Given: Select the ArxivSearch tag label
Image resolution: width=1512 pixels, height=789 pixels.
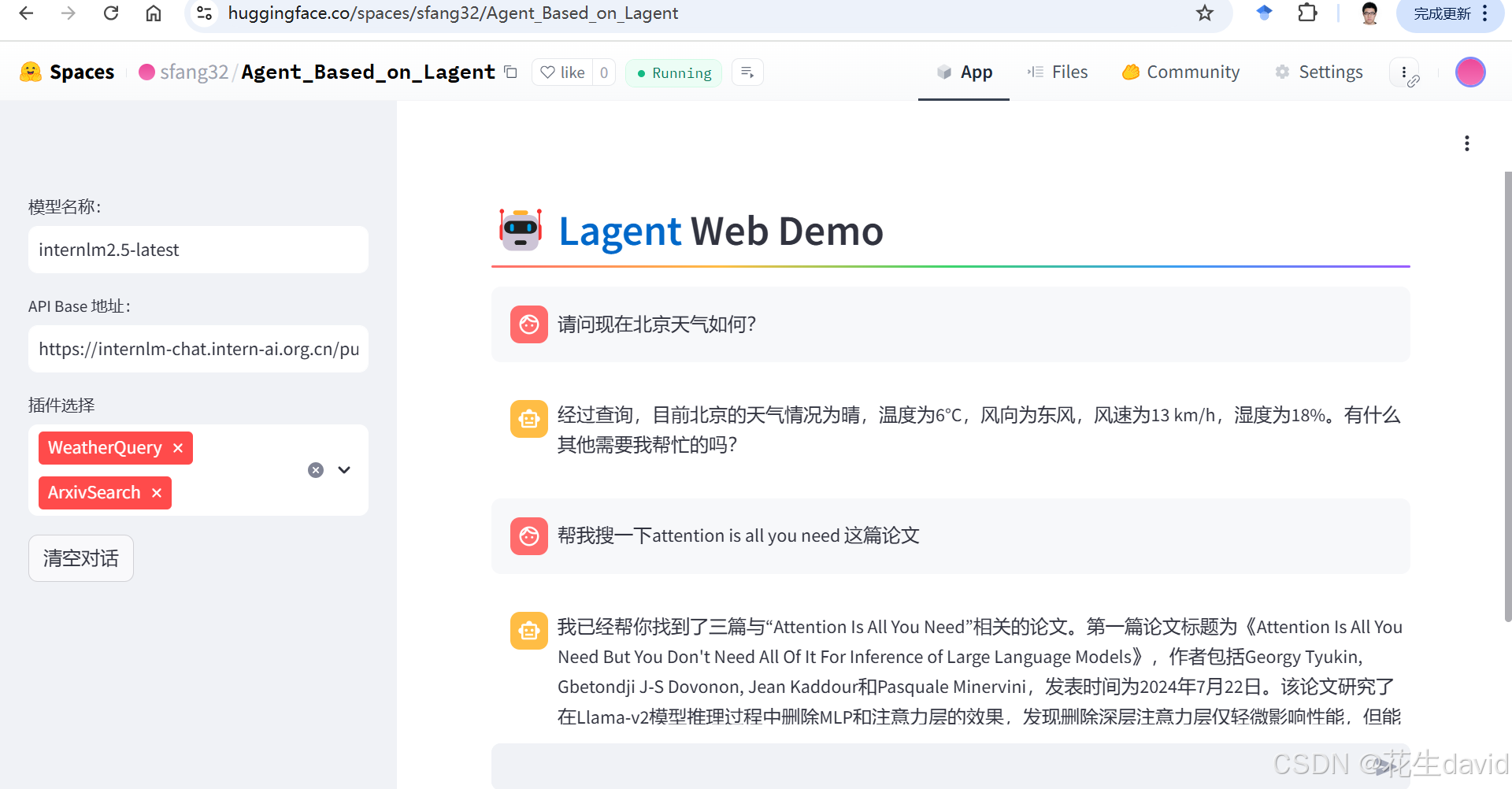Looking at the screenshot, I should (x=94, y=493).
